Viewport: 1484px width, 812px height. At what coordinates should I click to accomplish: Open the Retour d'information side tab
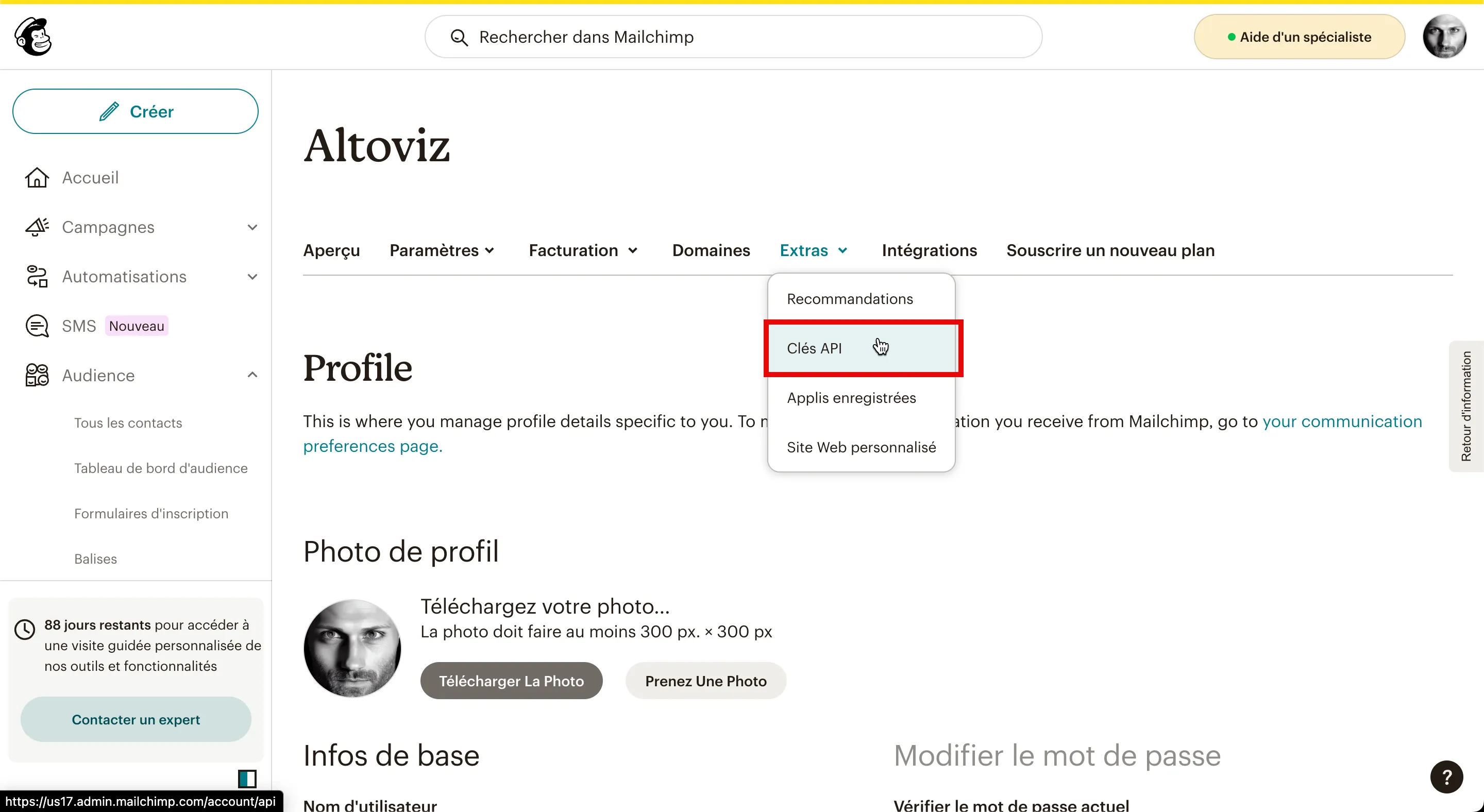pyautogui.click(x=1465, y=406)
